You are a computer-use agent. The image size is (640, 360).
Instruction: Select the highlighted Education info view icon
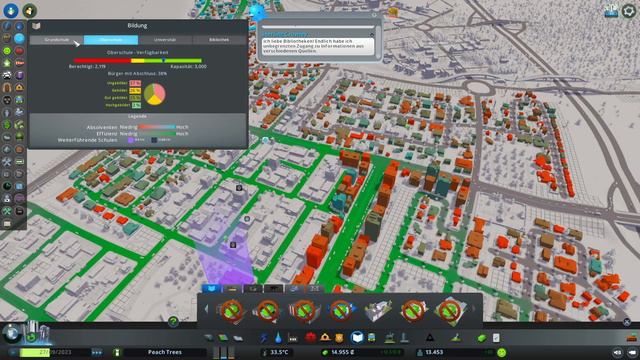point(19,38)
